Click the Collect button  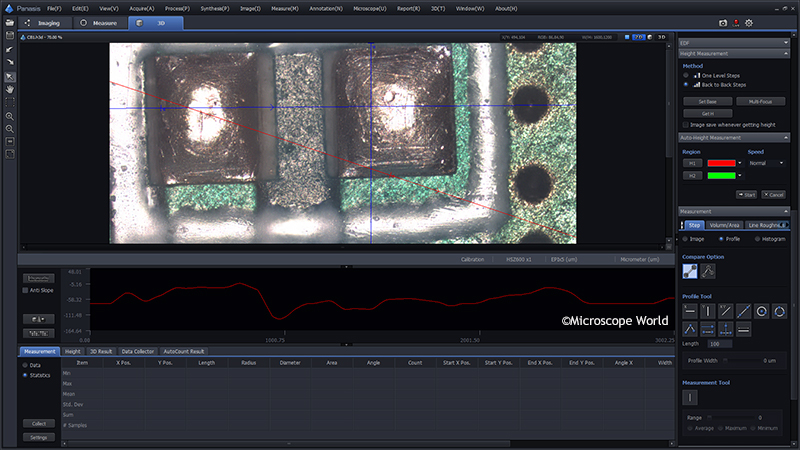coord(39,424)
